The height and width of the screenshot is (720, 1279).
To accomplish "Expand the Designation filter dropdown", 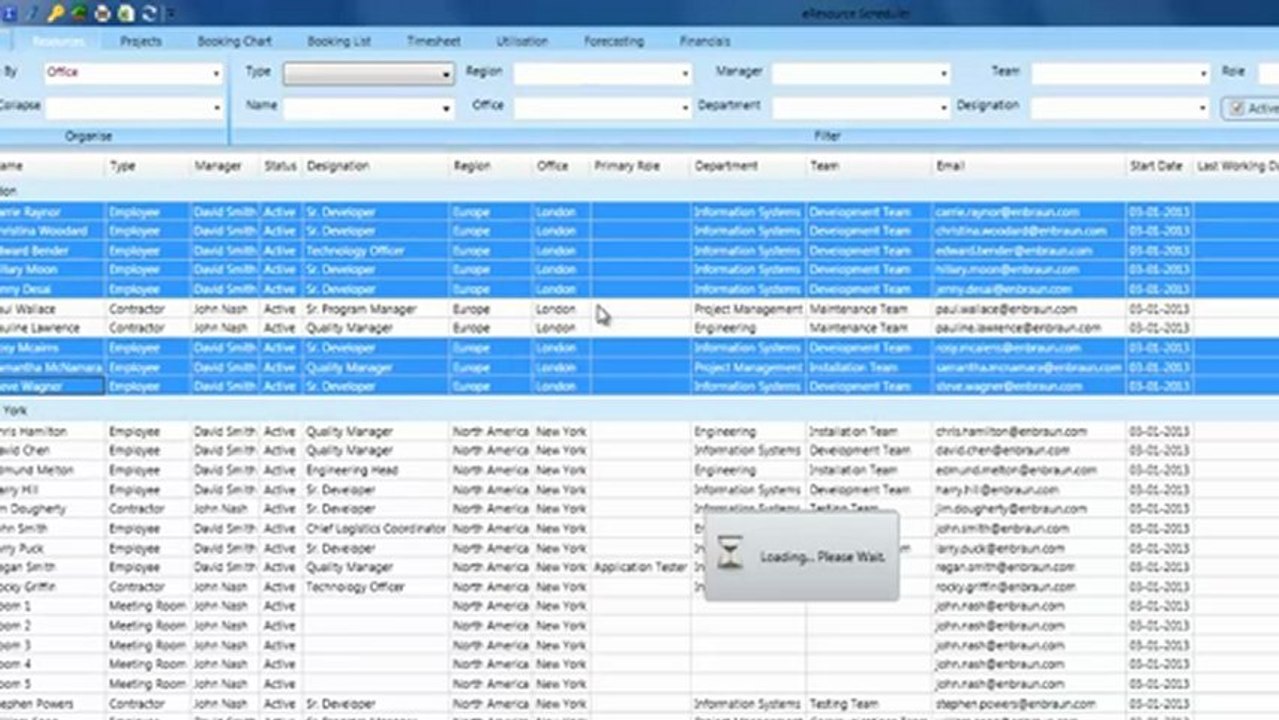I will coord(1121,106).
